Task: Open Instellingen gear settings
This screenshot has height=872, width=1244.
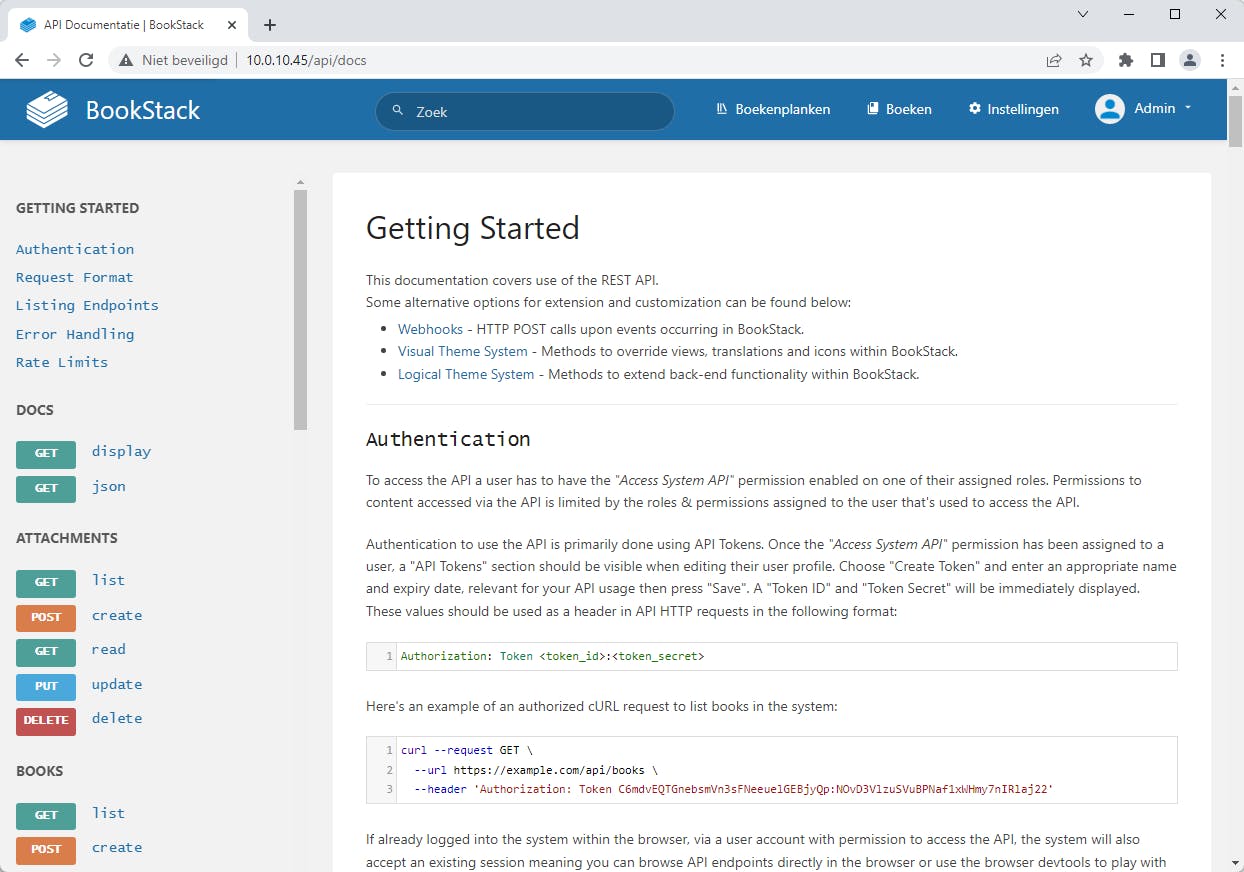Action: click(975, 109)
